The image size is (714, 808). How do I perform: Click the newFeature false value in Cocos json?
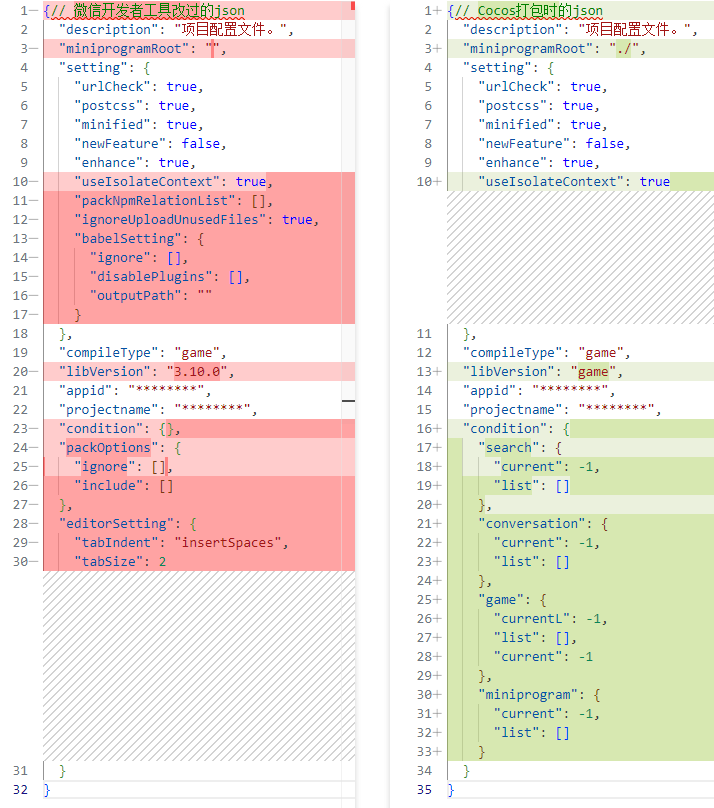click(604, 144)
